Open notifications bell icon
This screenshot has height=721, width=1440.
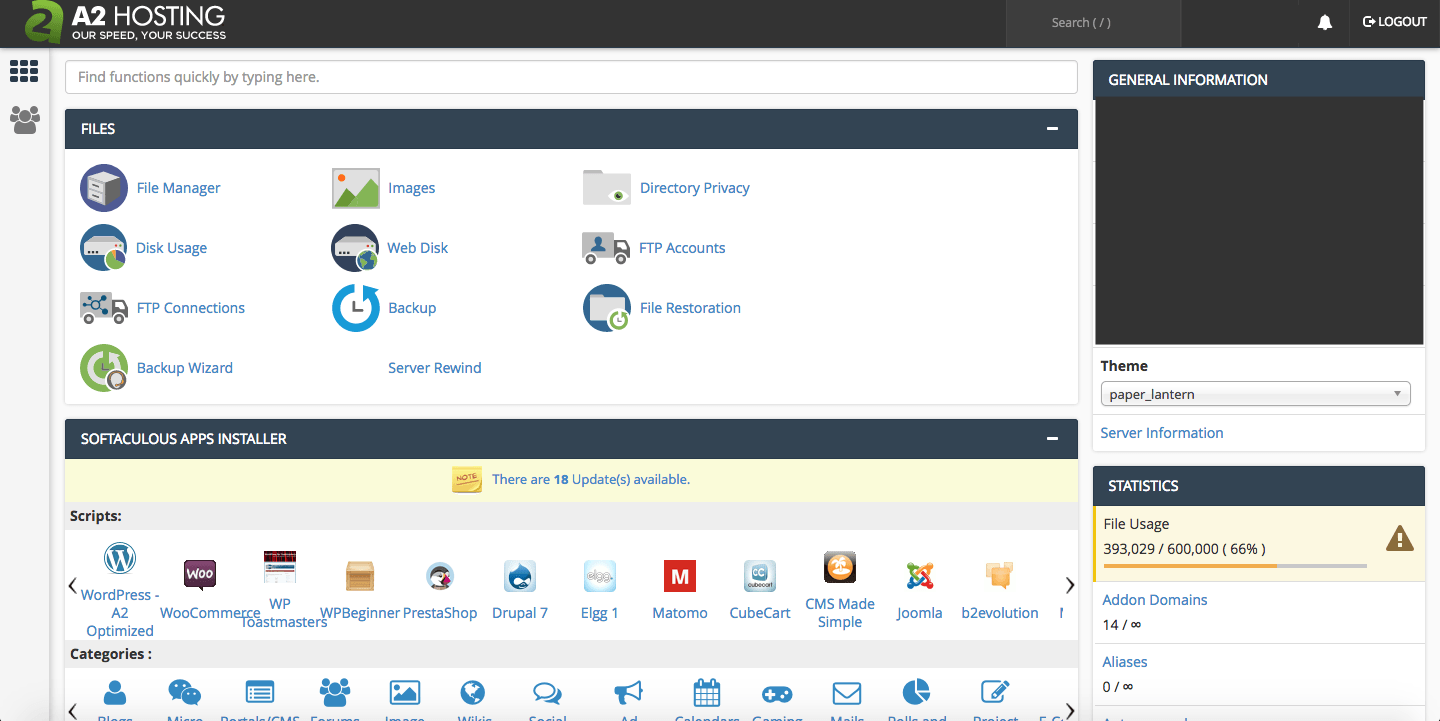click(1325, 22)
